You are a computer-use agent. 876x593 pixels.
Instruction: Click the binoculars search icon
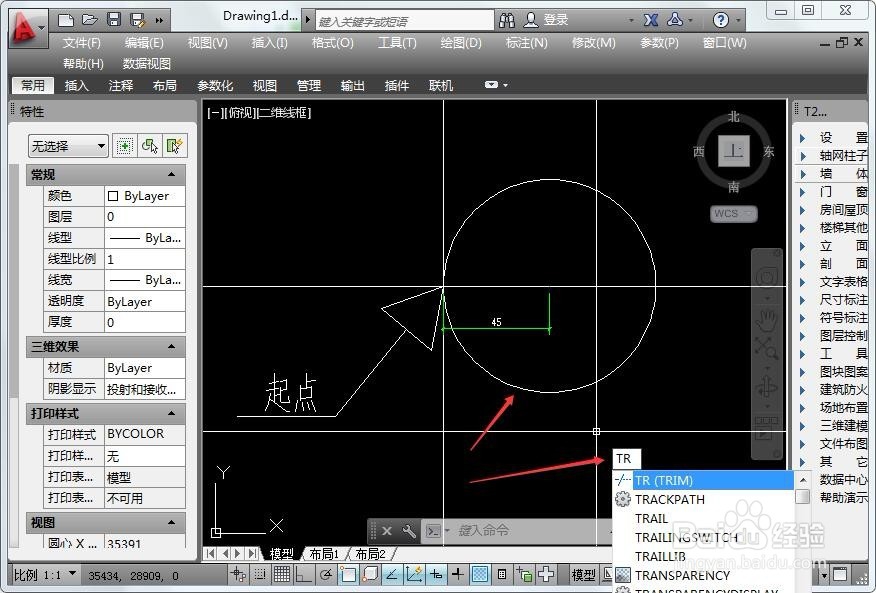pyautogui.click(x=507, y=21)
